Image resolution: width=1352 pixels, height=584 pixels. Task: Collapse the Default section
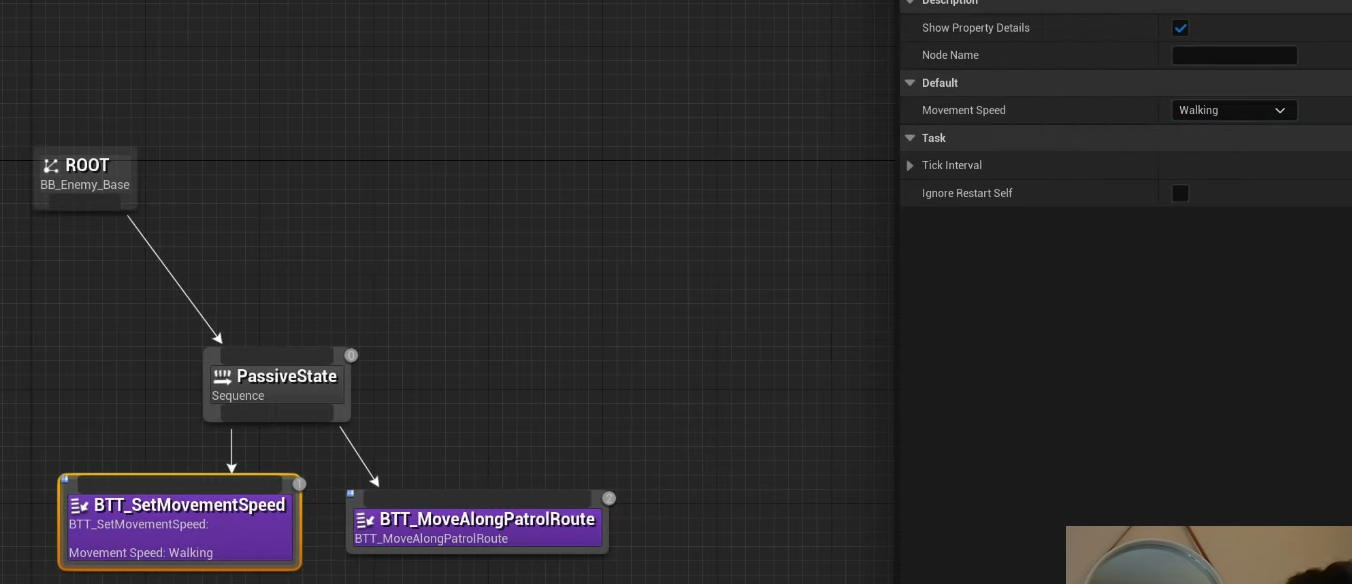coord(910,83)
